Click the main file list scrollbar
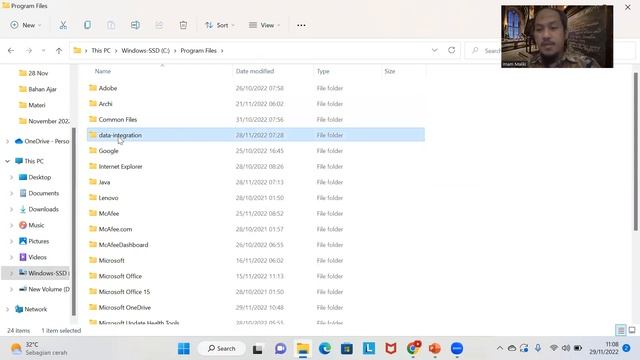Screen dimensions: 640x360 636,151
